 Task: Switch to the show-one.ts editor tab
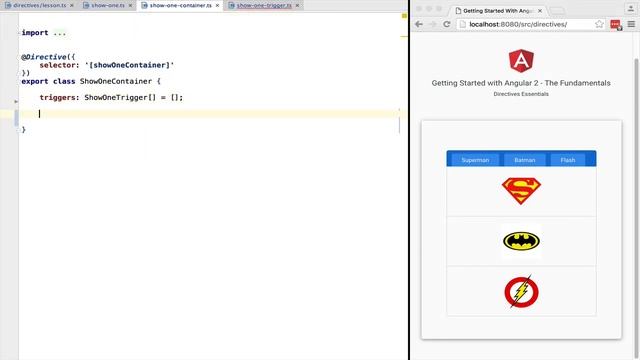pyautogui.click(x=108, y=5)
